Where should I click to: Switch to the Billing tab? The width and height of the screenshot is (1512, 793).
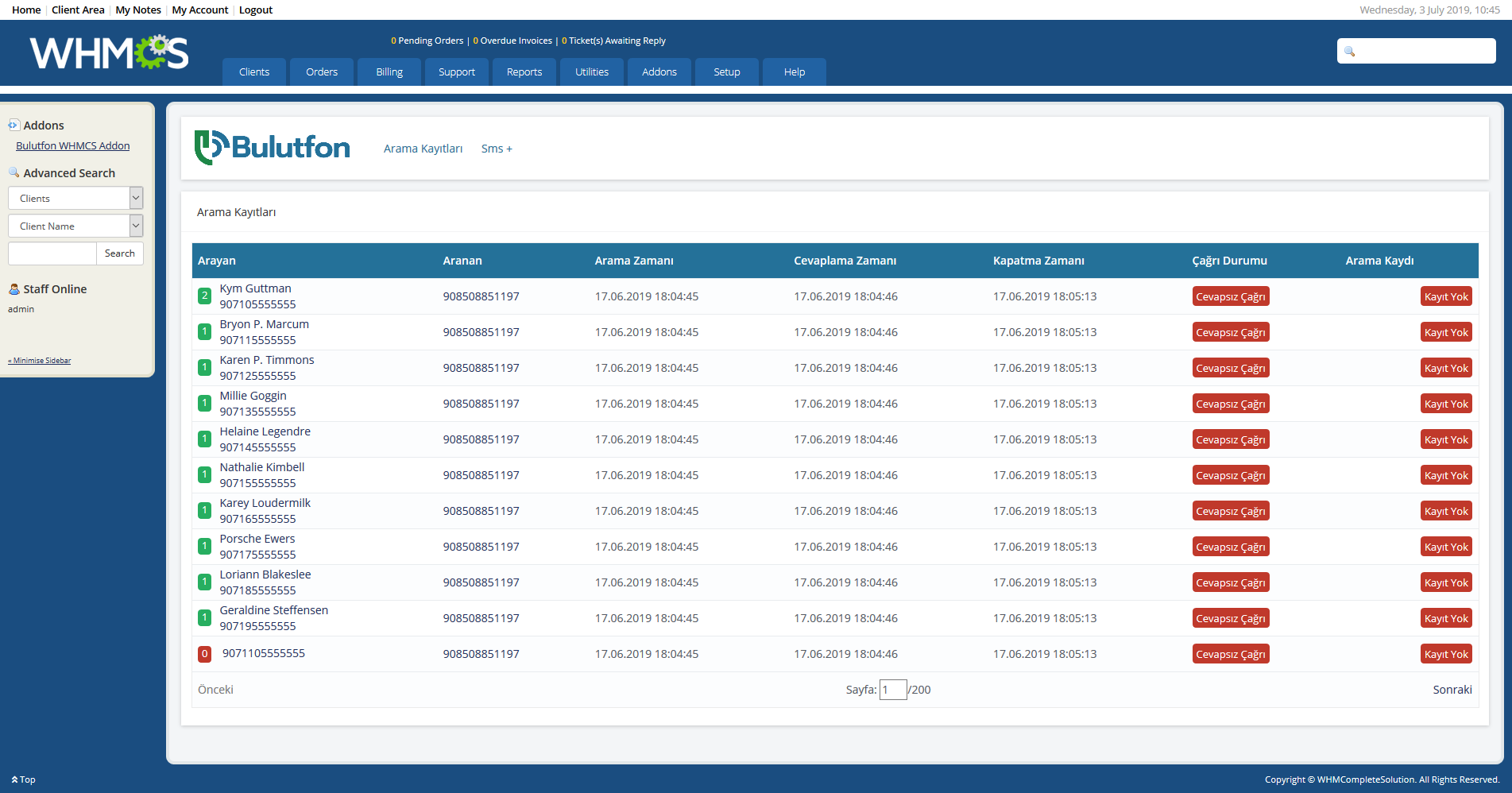point(389,72)
